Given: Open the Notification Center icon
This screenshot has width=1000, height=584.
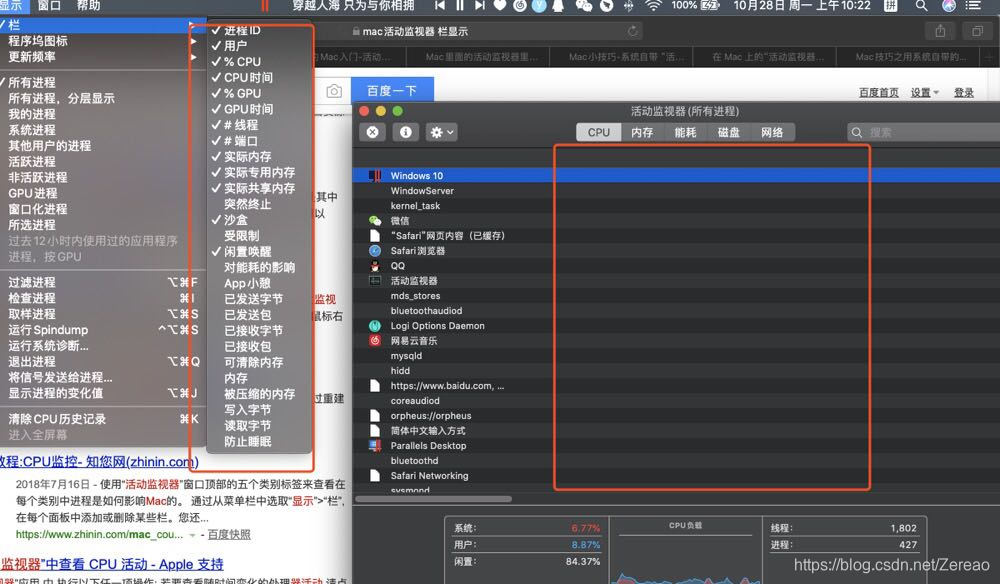Looking at the screenshot, I should pyautogui.click(x=973, y=6).
